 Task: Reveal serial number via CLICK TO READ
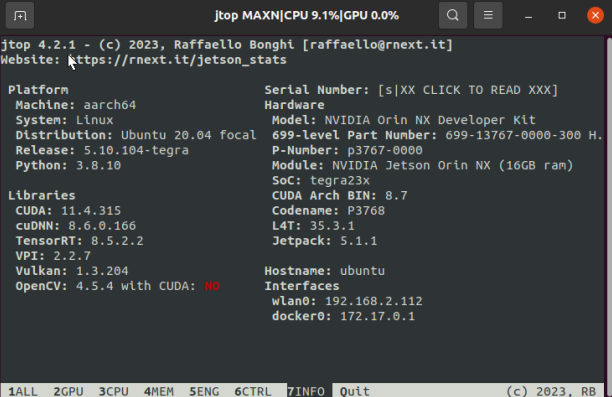[468, 90]
